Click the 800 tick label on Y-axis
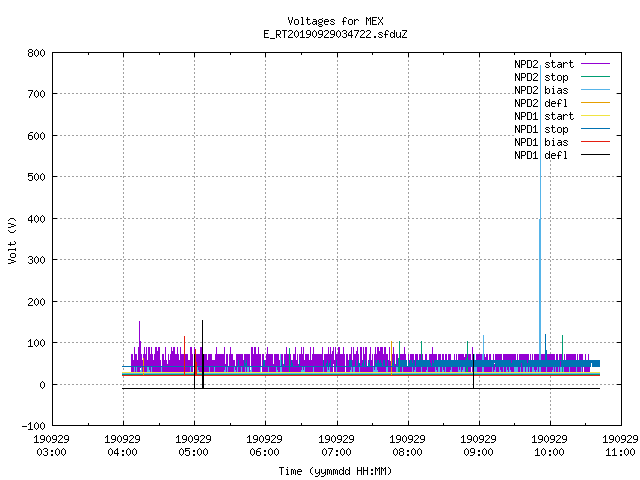The height and width of the screenshot is (480, 640). (x=36, y=53)
